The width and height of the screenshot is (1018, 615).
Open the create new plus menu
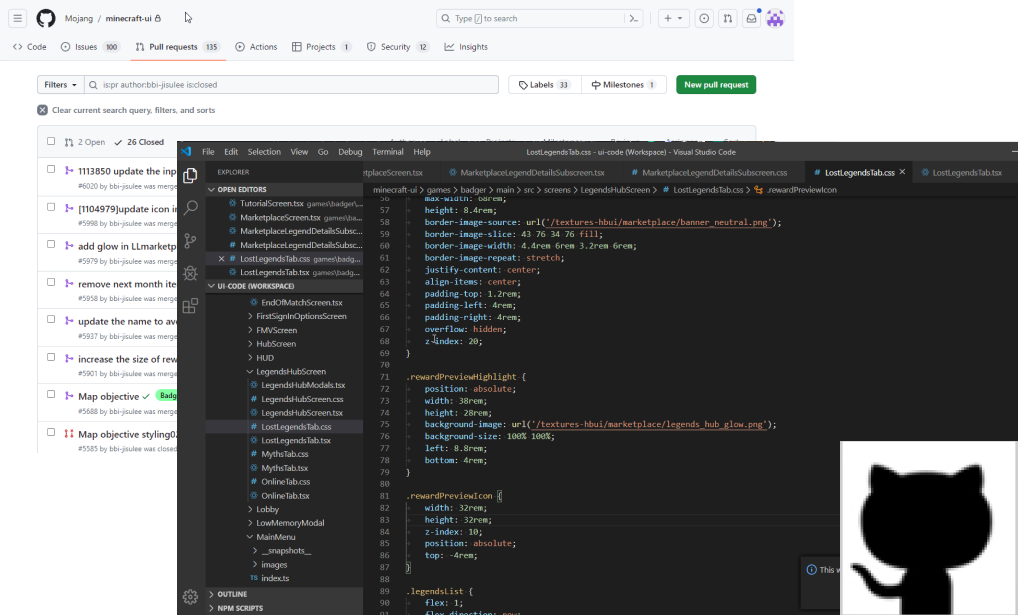(x=673, y=18)
